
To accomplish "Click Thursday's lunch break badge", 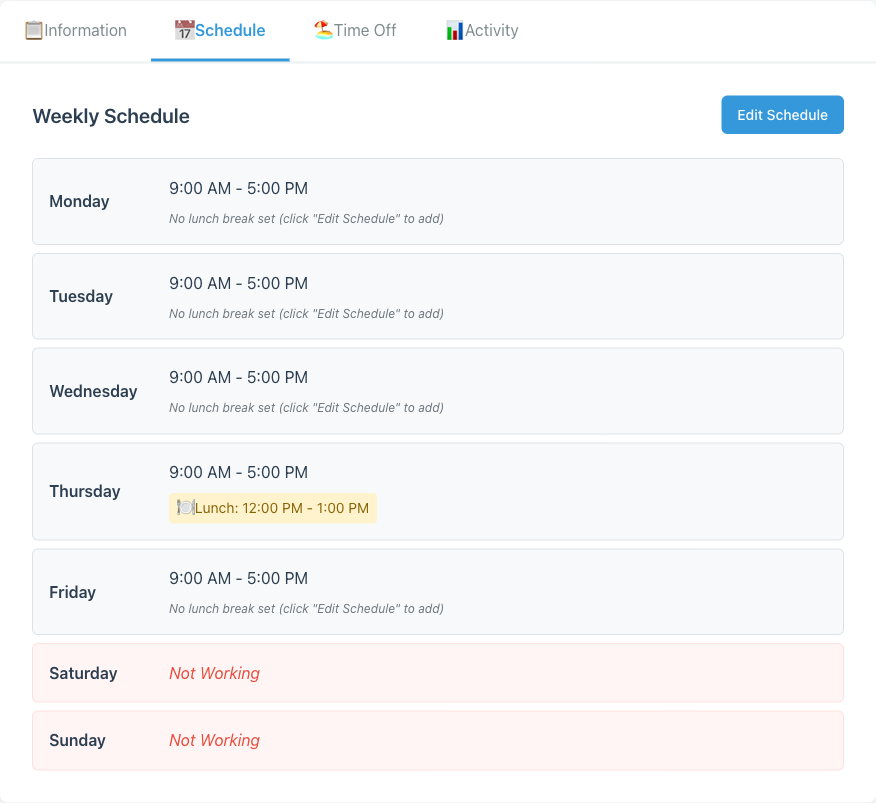I will tap(273, 508).
